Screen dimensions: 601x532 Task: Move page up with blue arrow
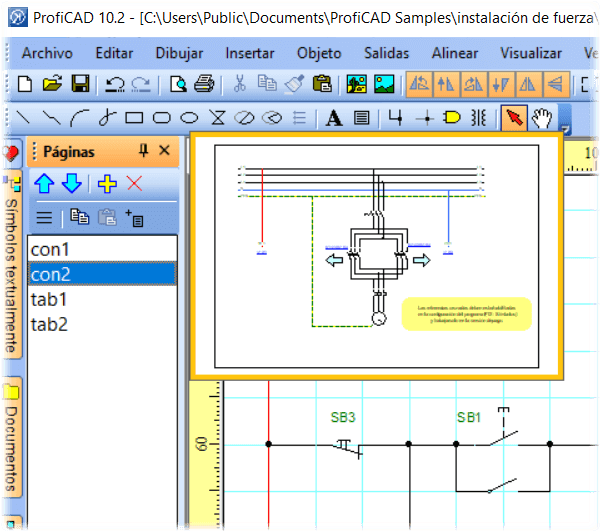tap(44, 183)
